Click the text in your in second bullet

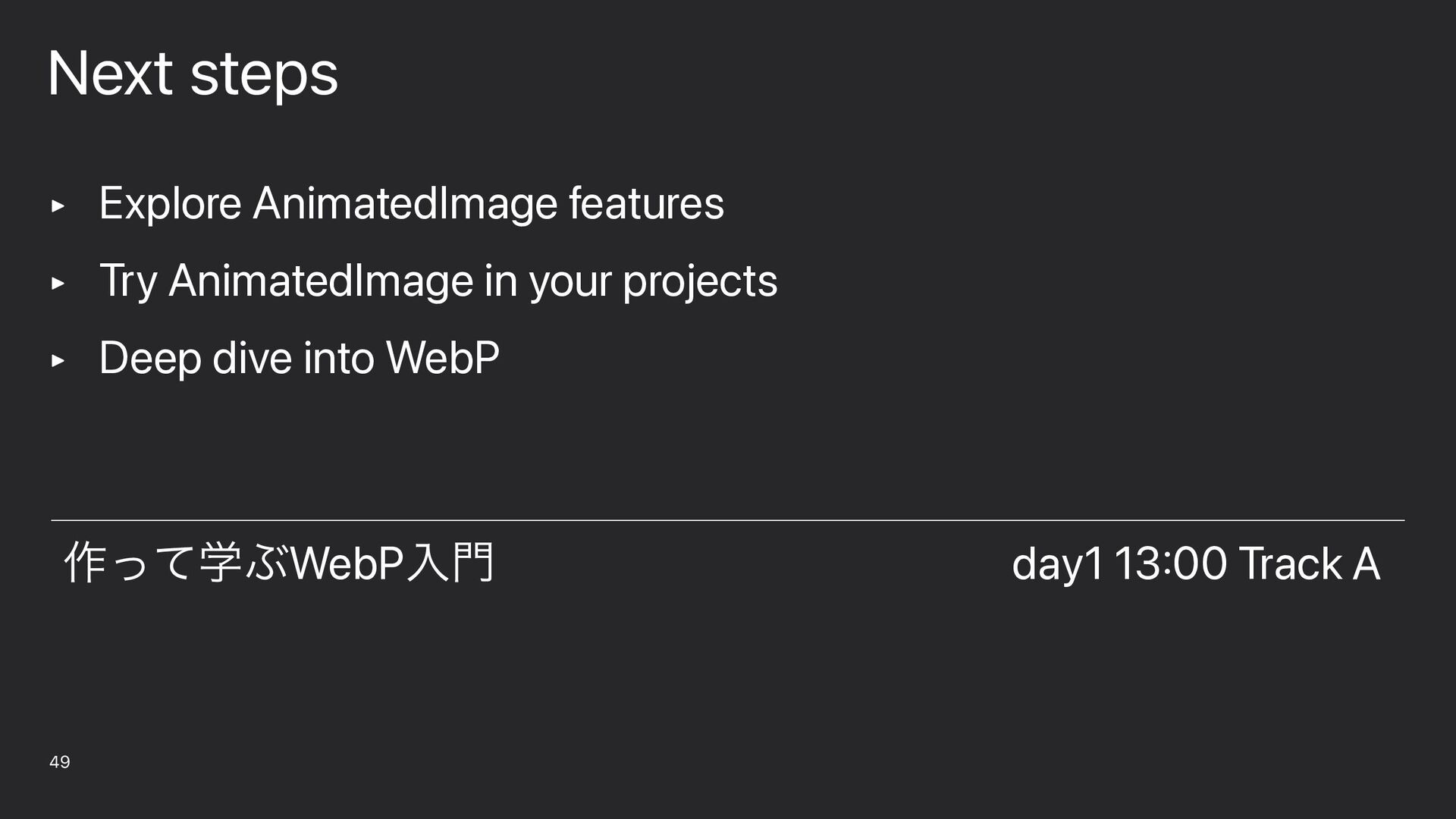tap(548, 281)
